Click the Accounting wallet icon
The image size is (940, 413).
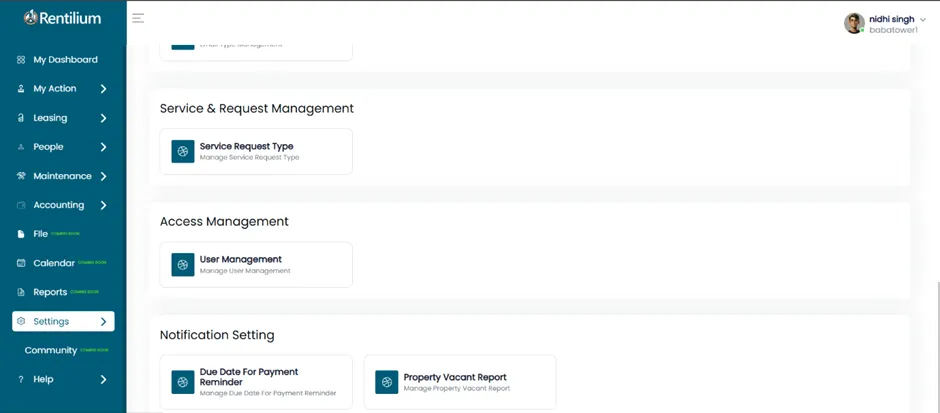pyautogui.click(x=21, y=205)
